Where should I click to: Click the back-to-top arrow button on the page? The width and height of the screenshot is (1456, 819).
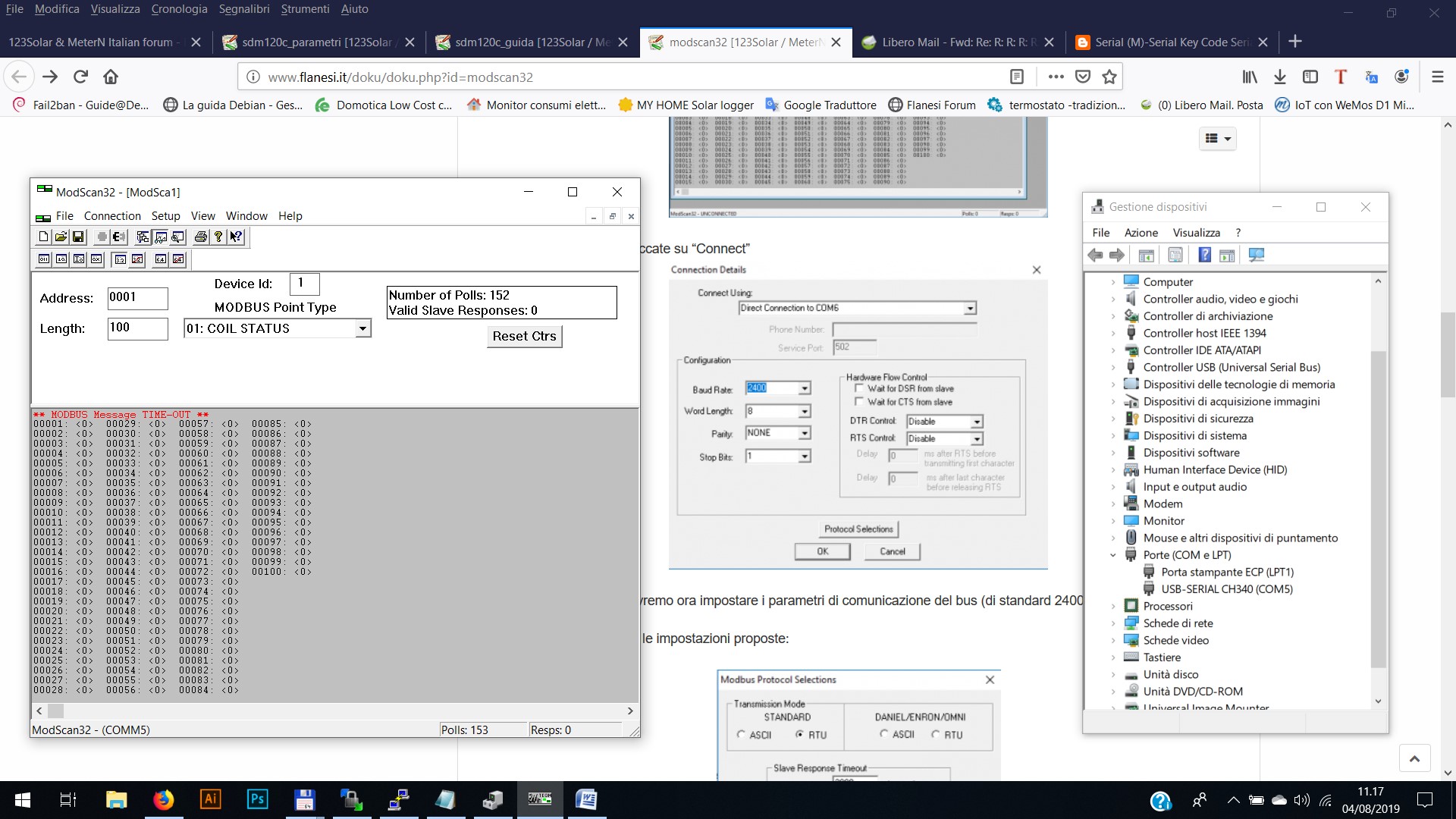pyautogui.click(x=1414, y=758)
